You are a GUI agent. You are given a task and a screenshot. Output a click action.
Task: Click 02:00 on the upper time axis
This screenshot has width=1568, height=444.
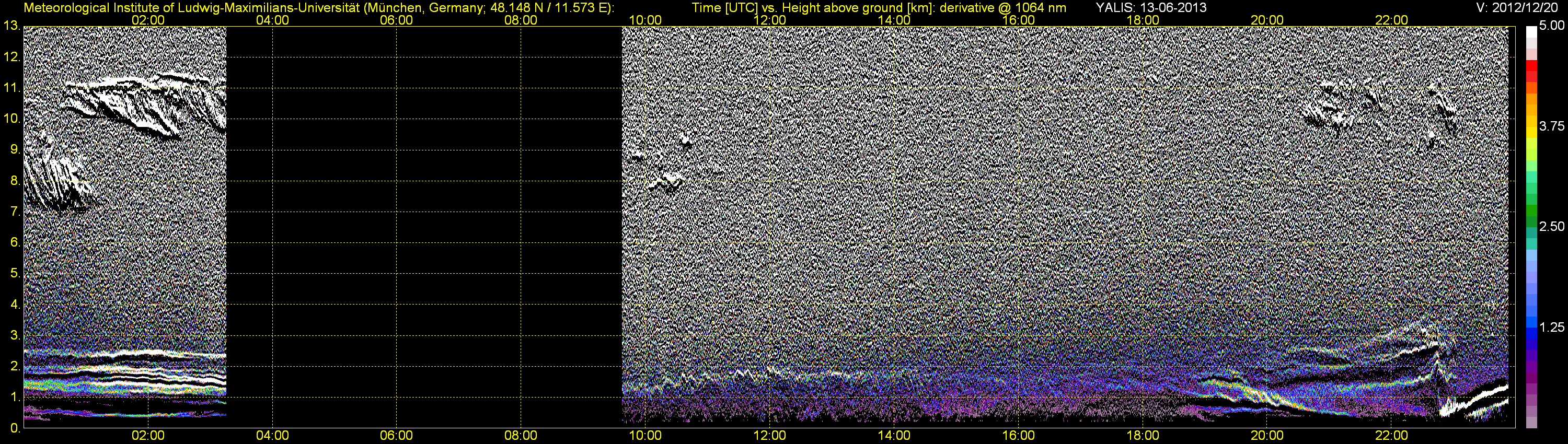coord(148,20)
